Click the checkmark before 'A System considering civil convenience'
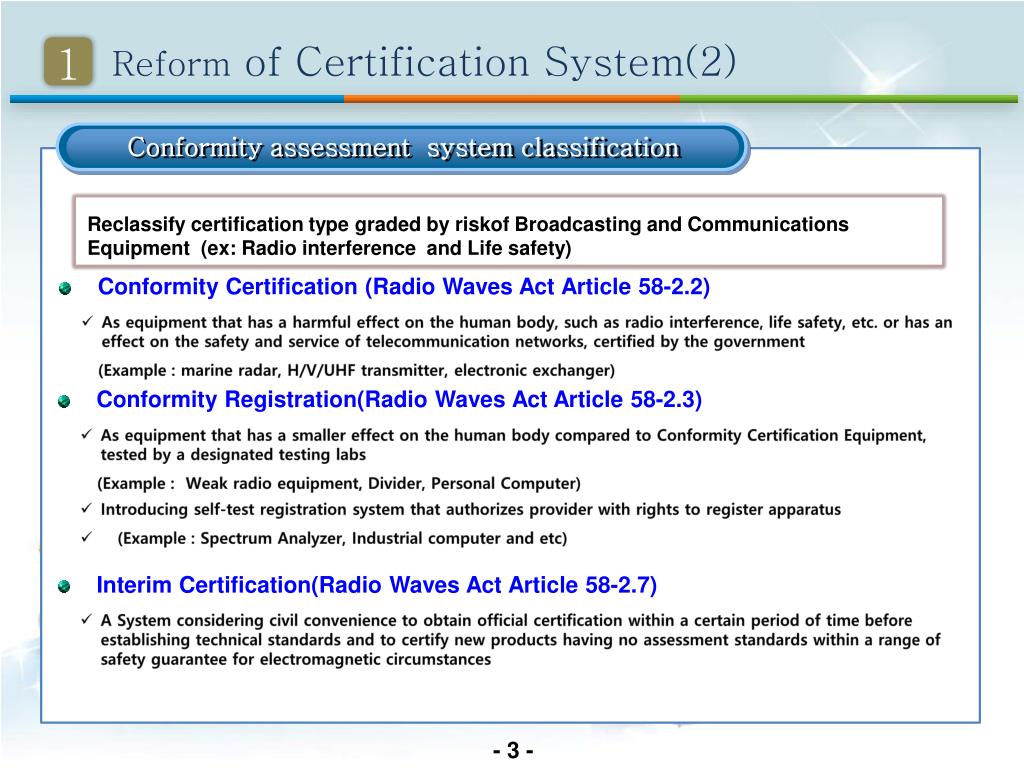Screen dimensions: 1024x768 click(x=87, y=619)
